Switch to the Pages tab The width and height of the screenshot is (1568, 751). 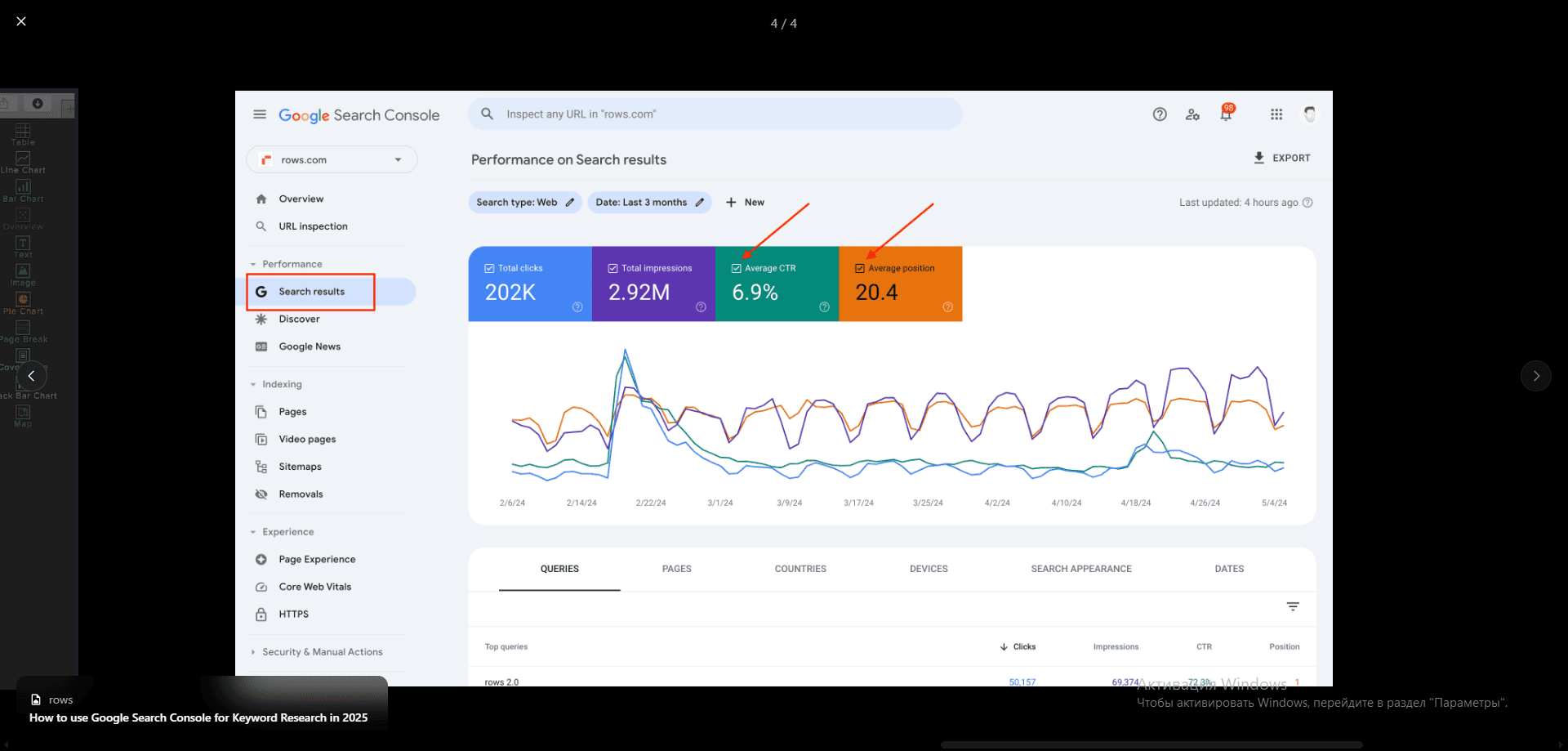[676, 569]
